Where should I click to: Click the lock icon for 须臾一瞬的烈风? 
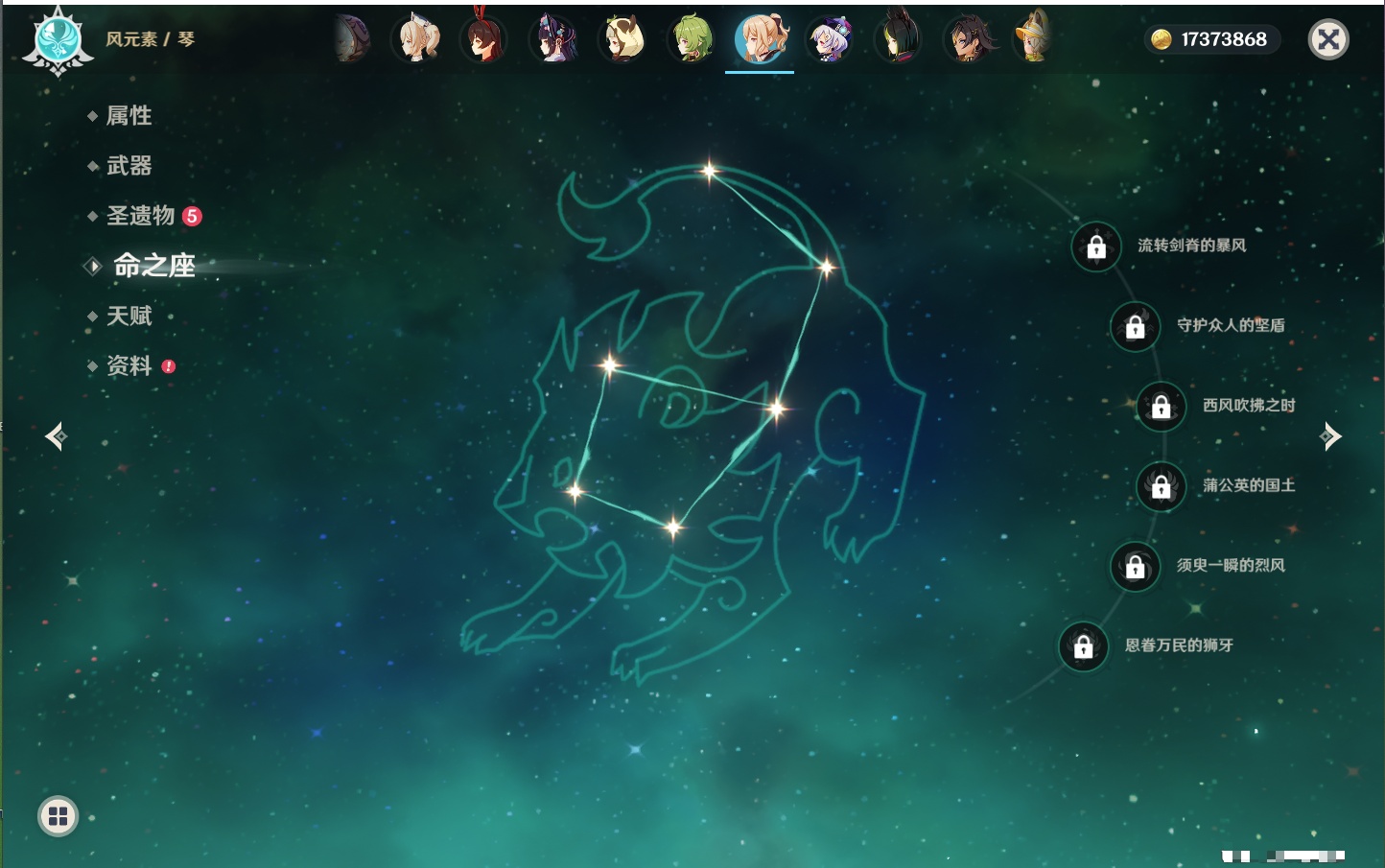1136,567
